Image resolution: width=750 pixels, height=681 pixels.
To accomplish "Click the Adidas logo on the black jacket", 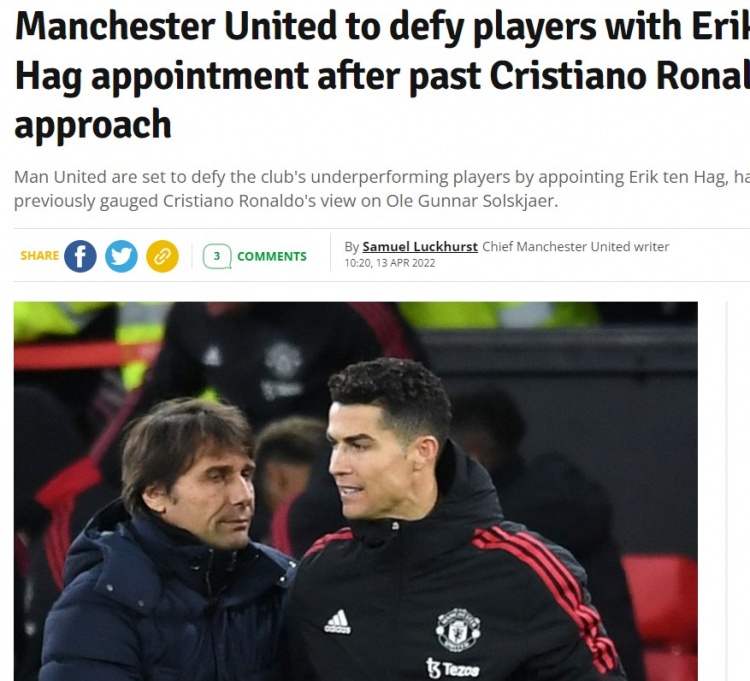I will click(x=338, y=622).
